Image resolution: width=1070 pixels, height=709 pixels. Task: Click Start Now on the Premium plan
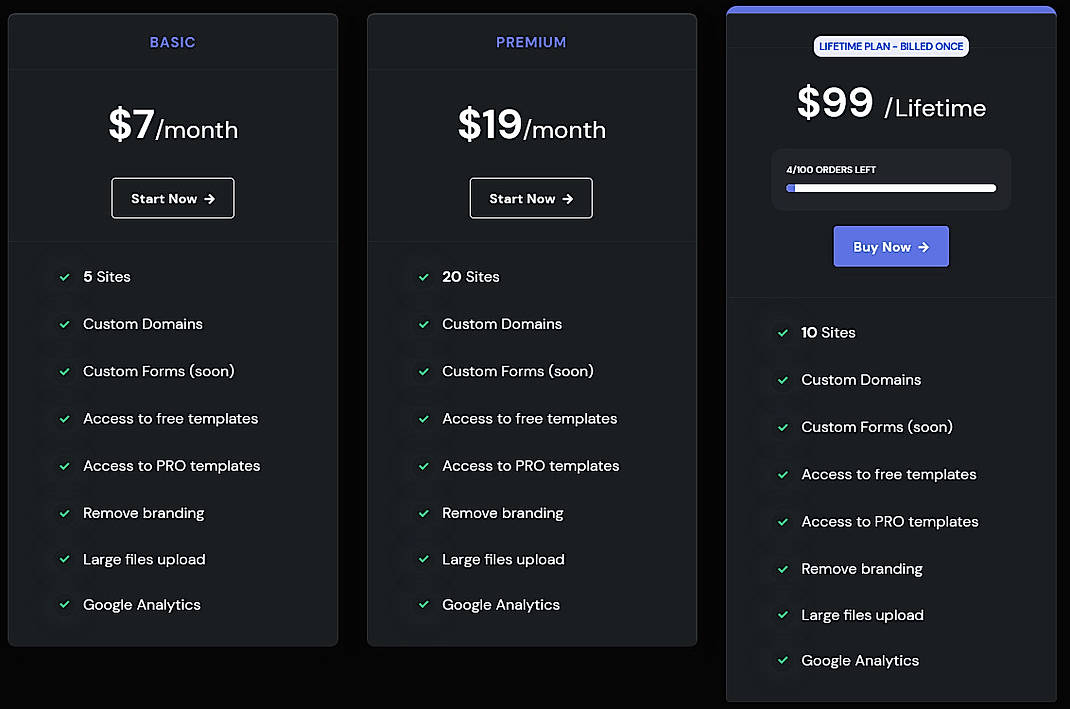click(531, 198)
